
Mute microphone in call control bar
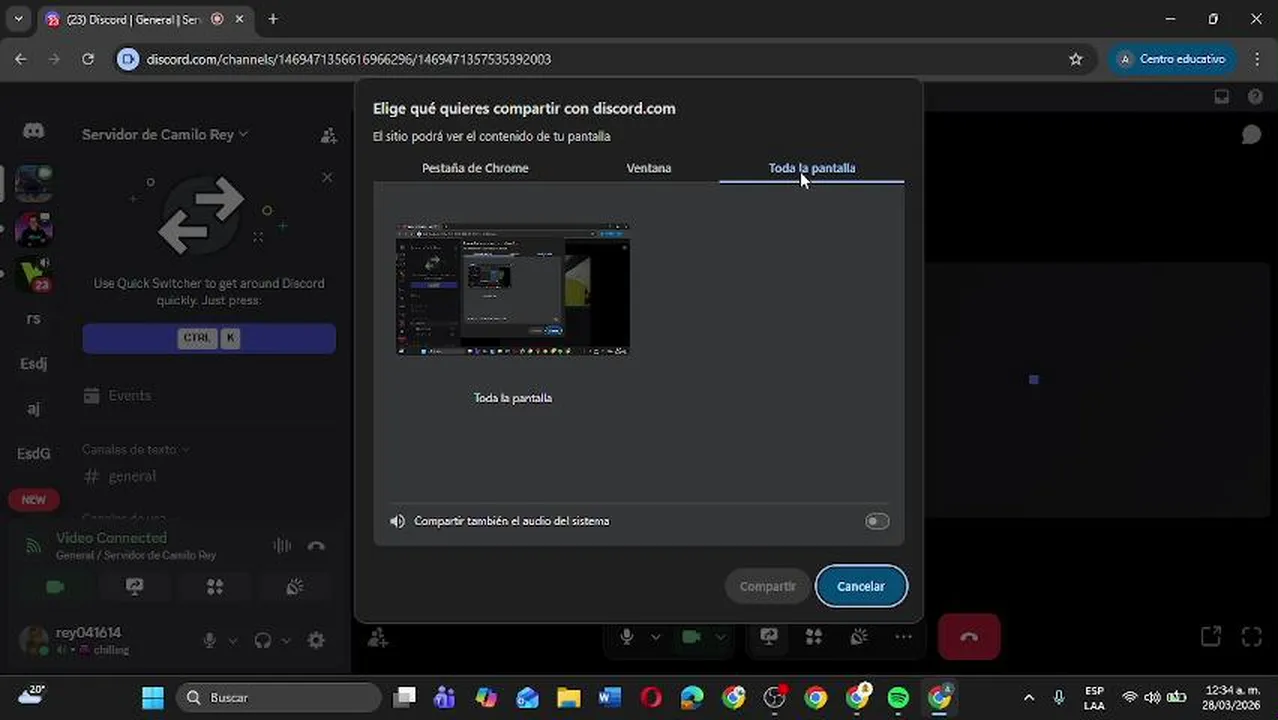pos(627,637)
